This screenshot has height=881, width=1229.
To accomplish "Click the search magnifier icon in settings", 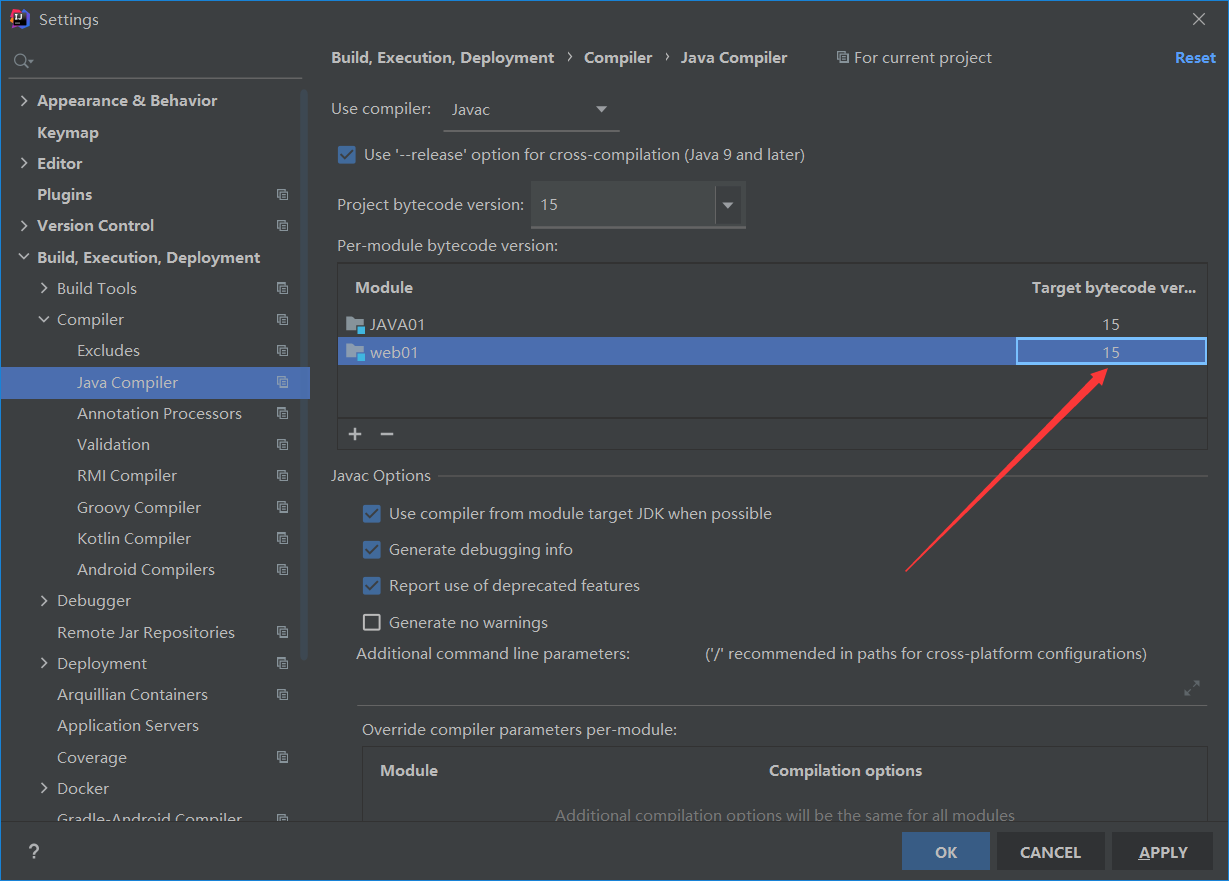I will [22, 62].
